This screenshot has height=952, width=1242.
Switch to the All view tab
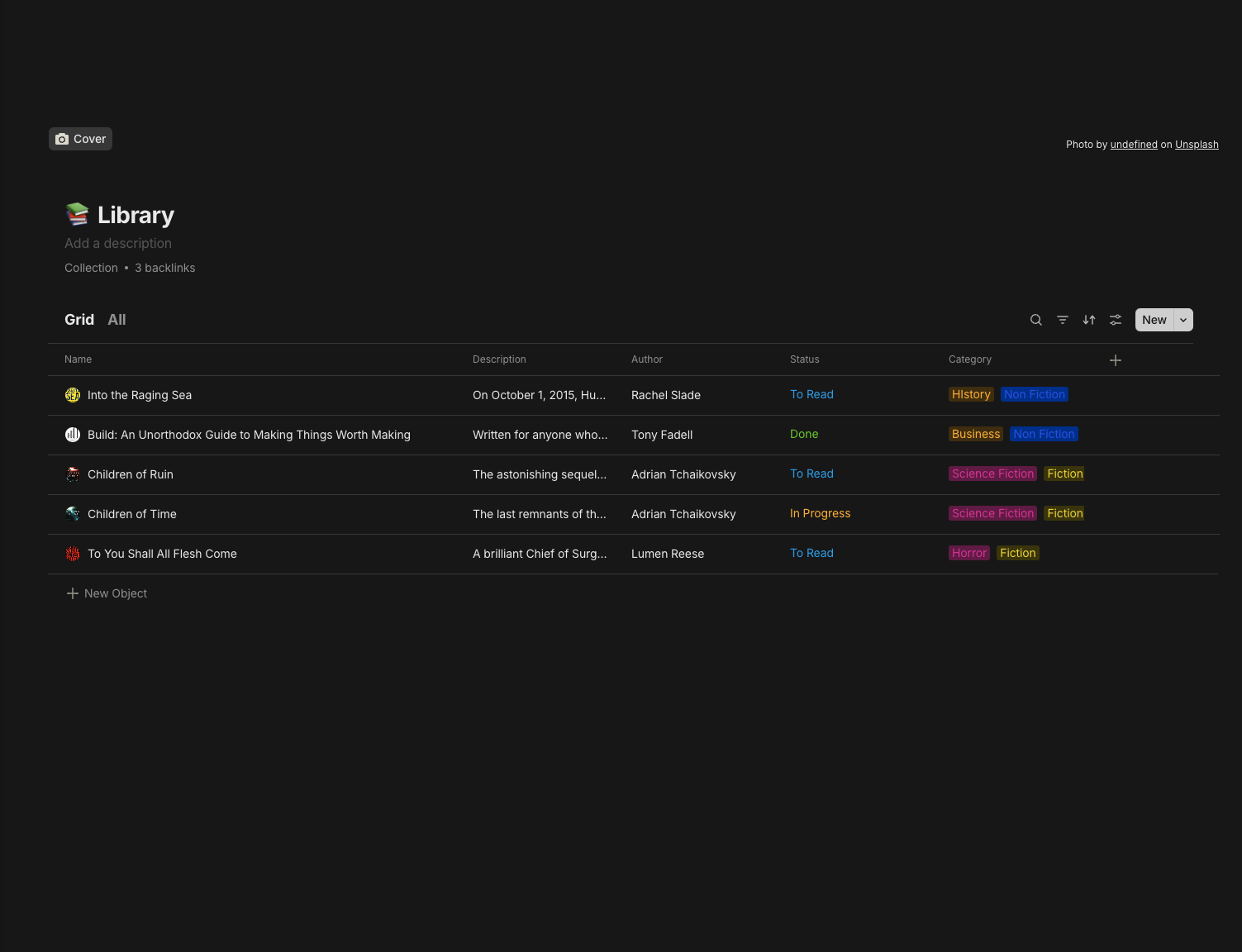(117, 320)
